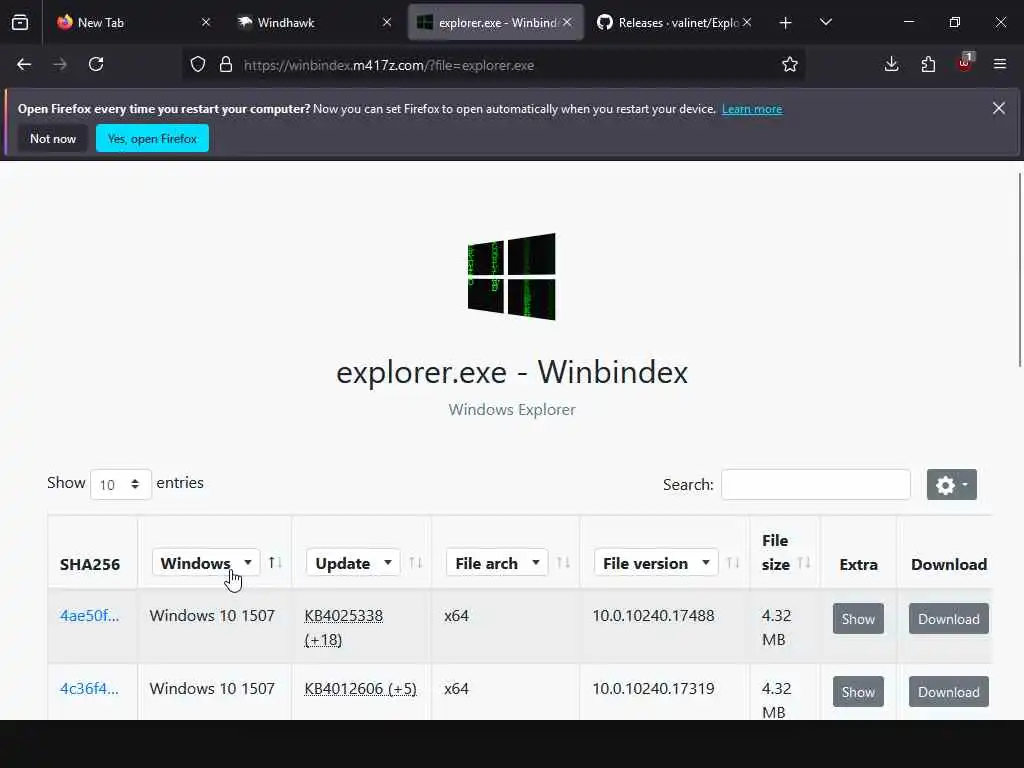
Task: Open hash link 4ae50f...
Action: click(89, 616)
